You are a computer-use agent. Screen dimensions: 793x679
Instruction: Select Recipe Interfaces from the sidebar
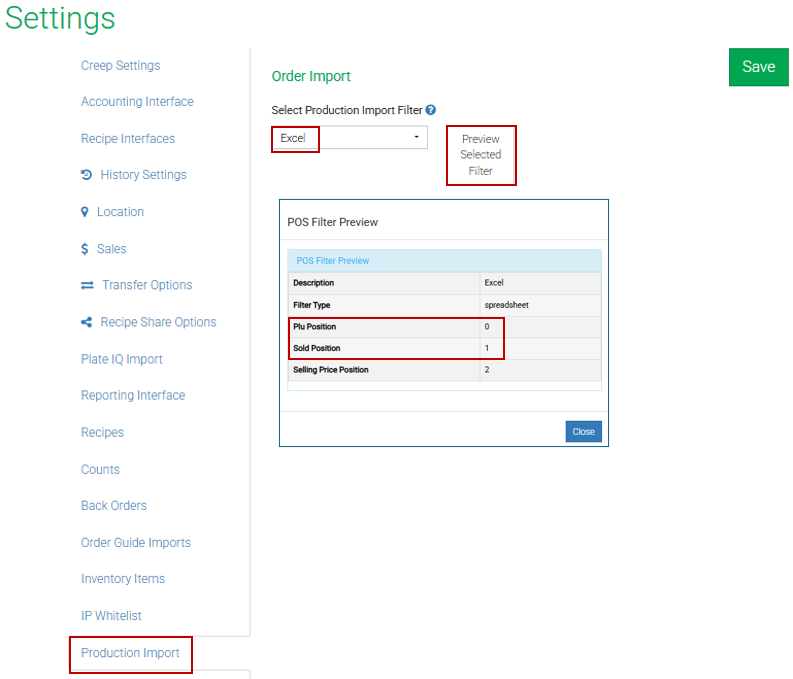[128, 139]
